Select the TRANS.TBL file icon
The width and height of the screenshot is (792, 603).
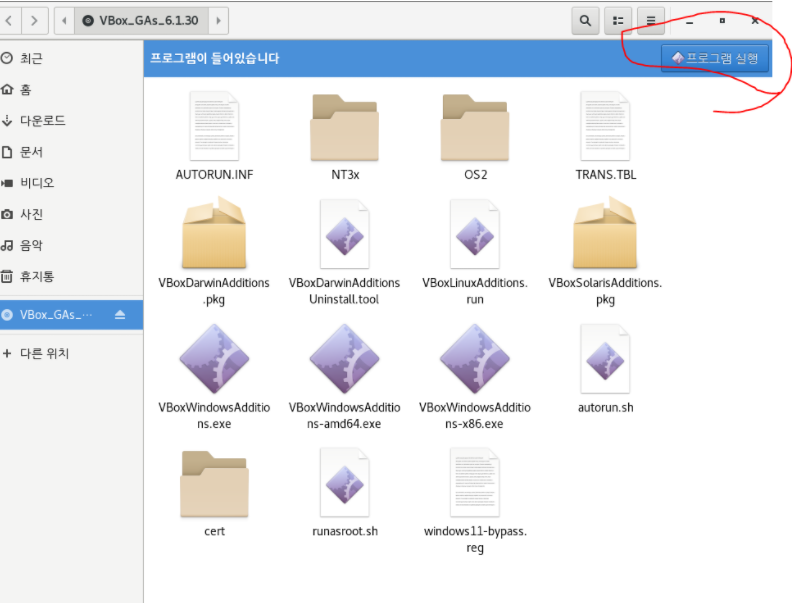pyautogui.click(x=605, y=126)
